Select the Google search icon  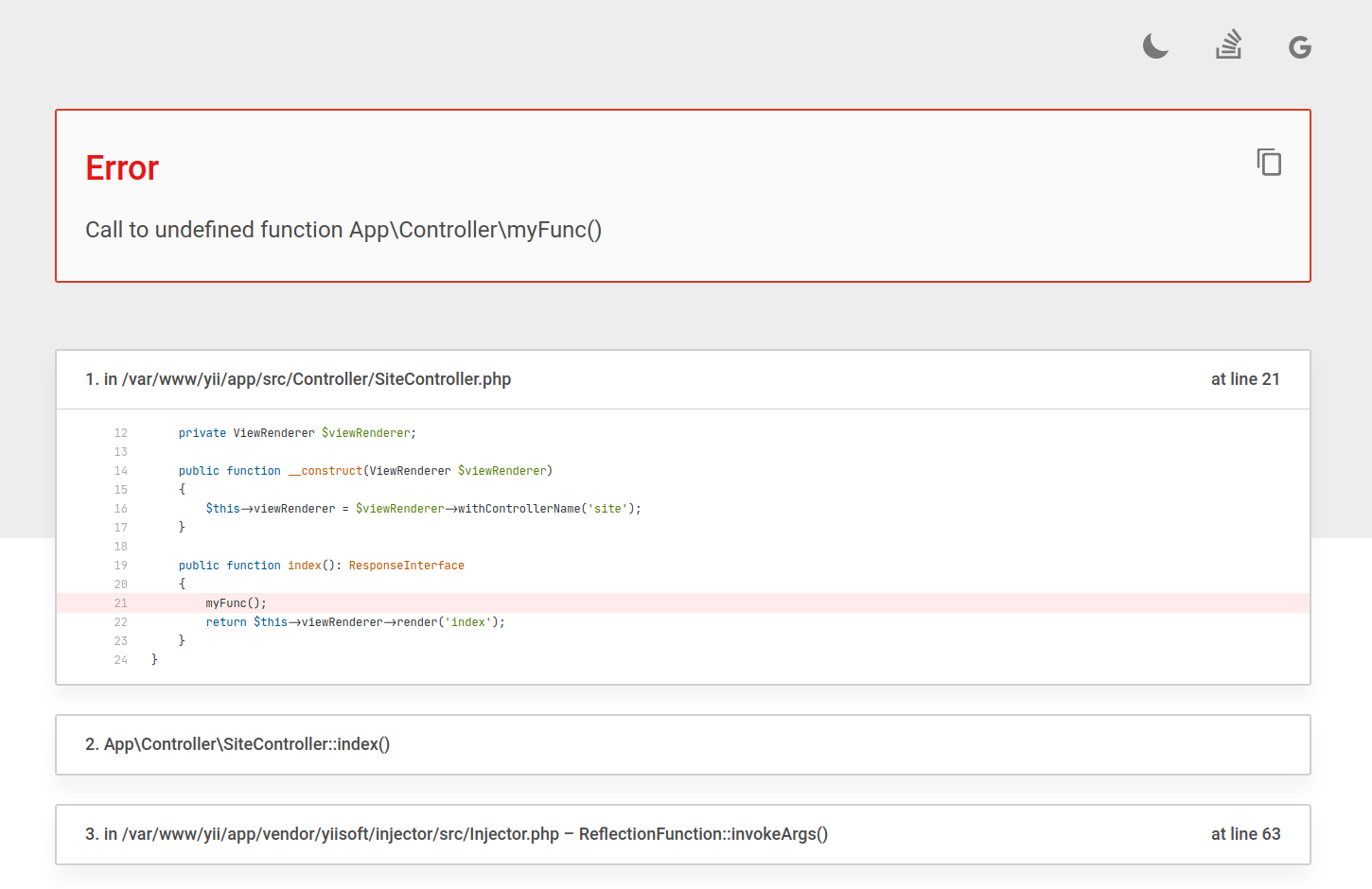tap(1299, 45)
